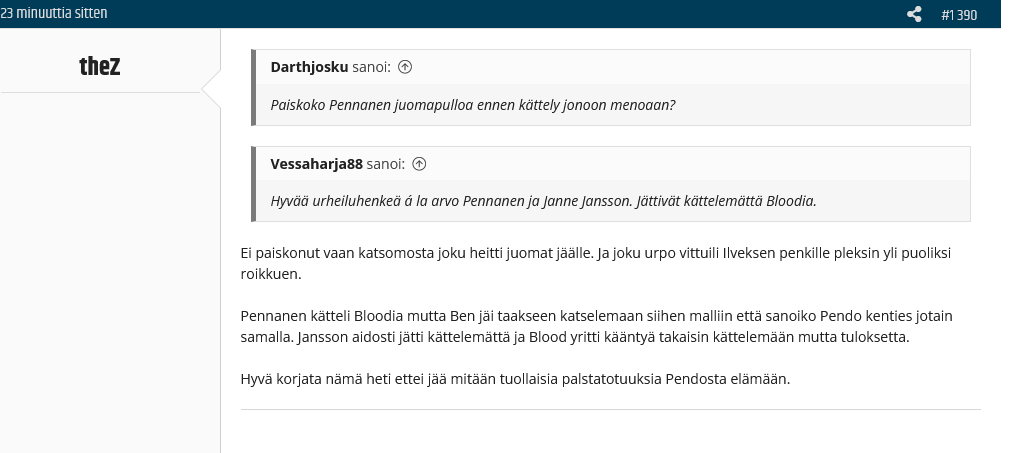Click the speech-bubble pointer beside theZ
The height and width of the screenshot is (453, 1010).
pos(211,91)
